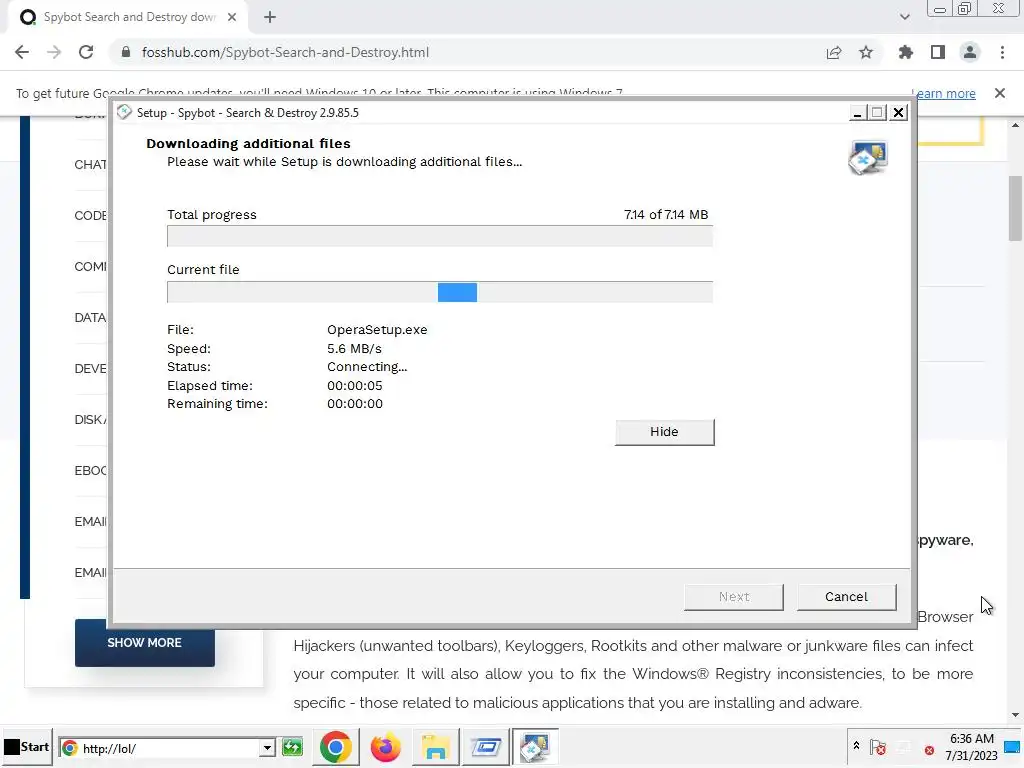Share this page icon in address bar

tap(834, 52)
